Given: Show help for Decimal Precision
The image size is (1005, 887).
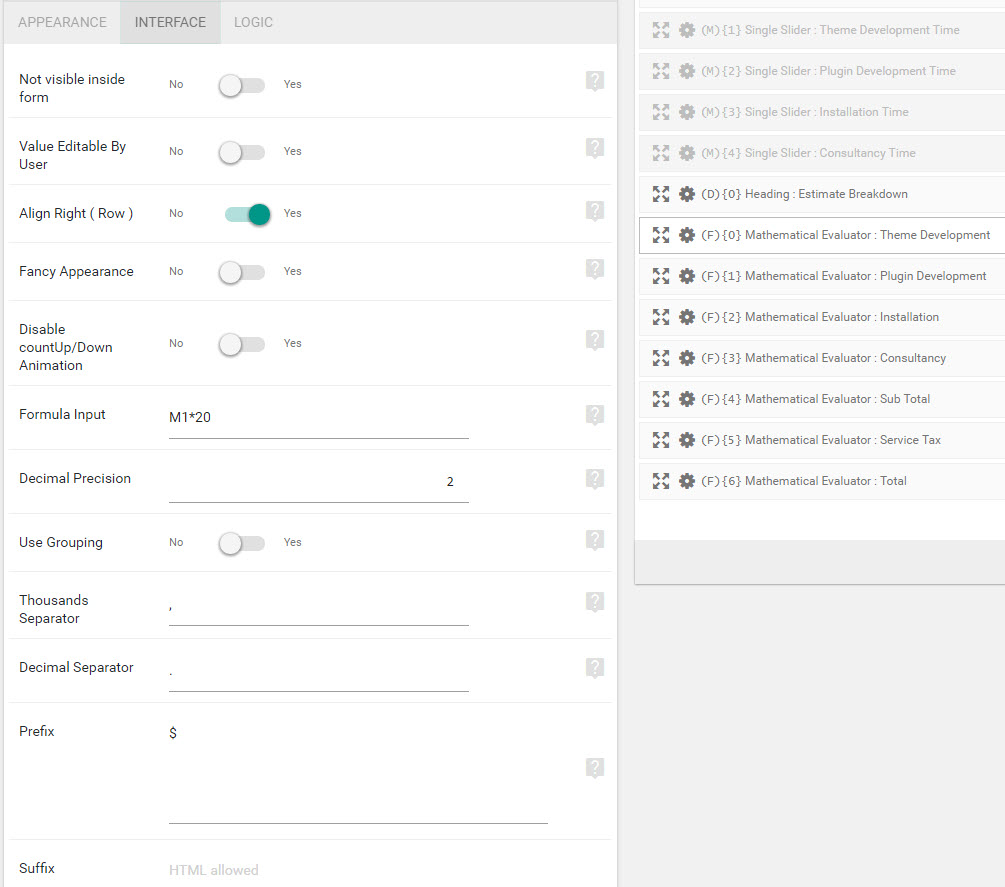Looking at the screenshot, I should [x=595, y=479].
